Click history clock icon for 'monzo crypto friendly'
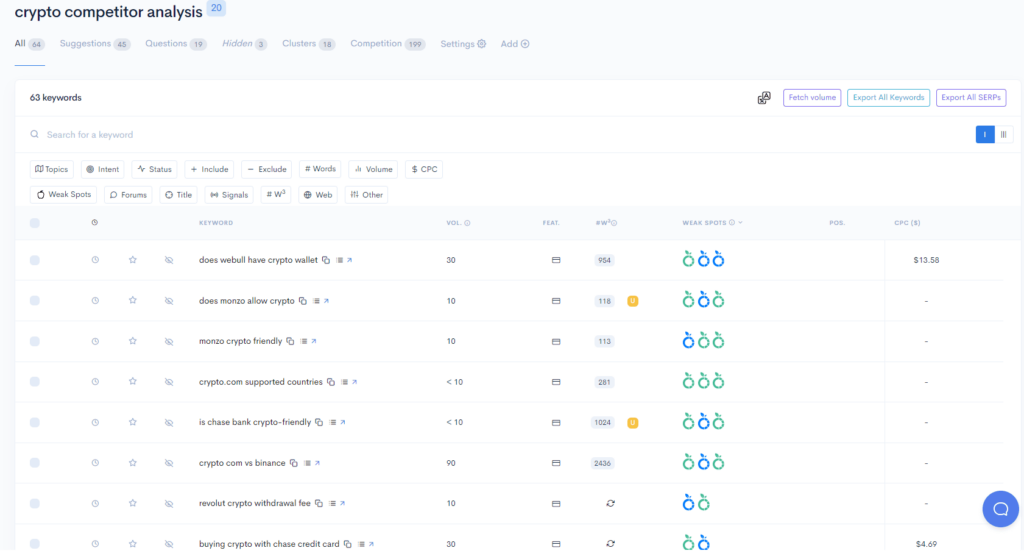 95,341
